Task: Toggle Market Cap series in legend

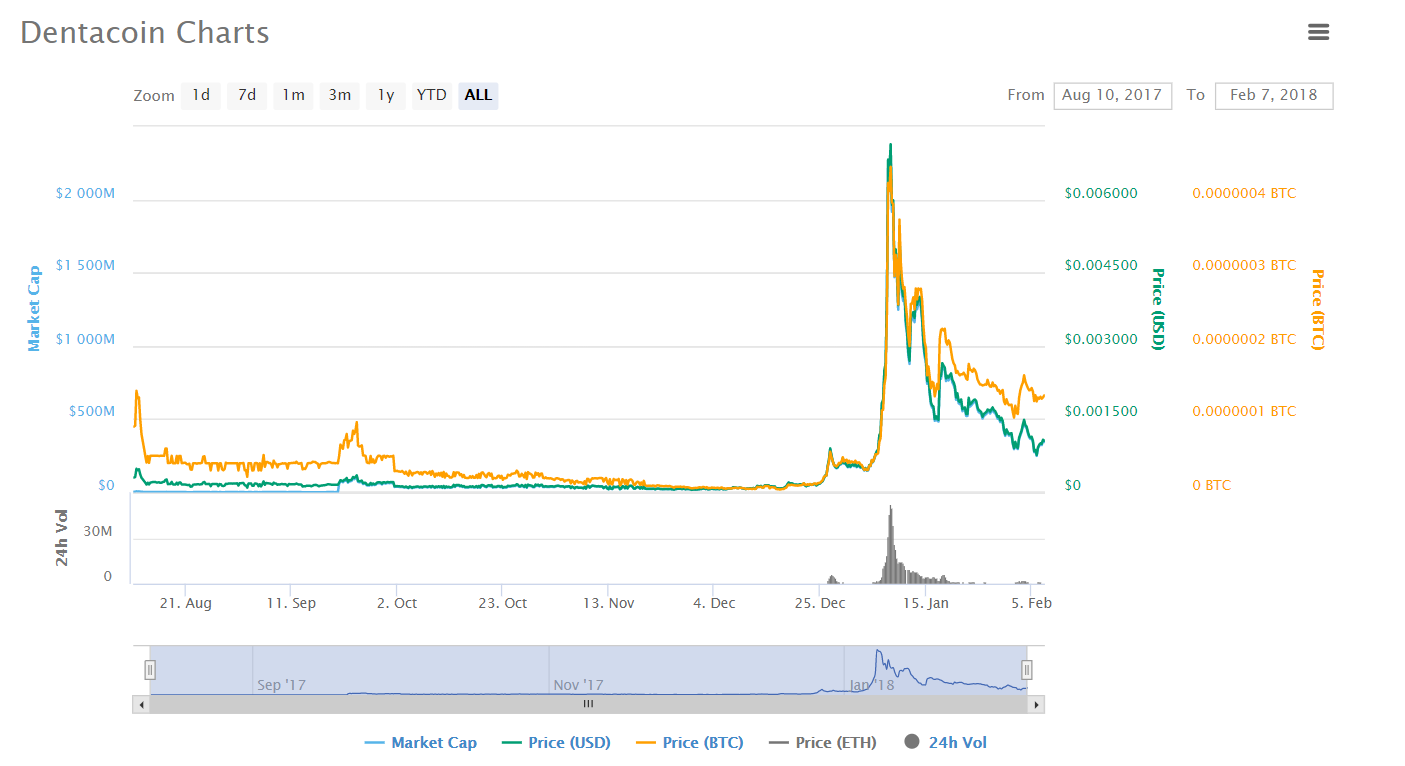Action: pyautogui.click(x=421, y=742)
